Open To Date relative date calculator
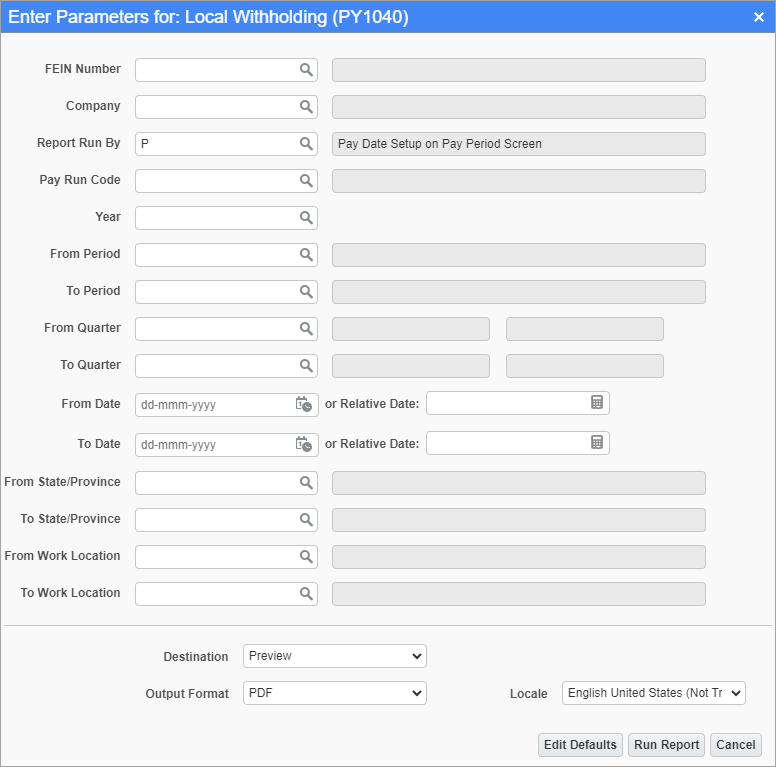This screenshot has width=776, height=767. click(597, 442)
